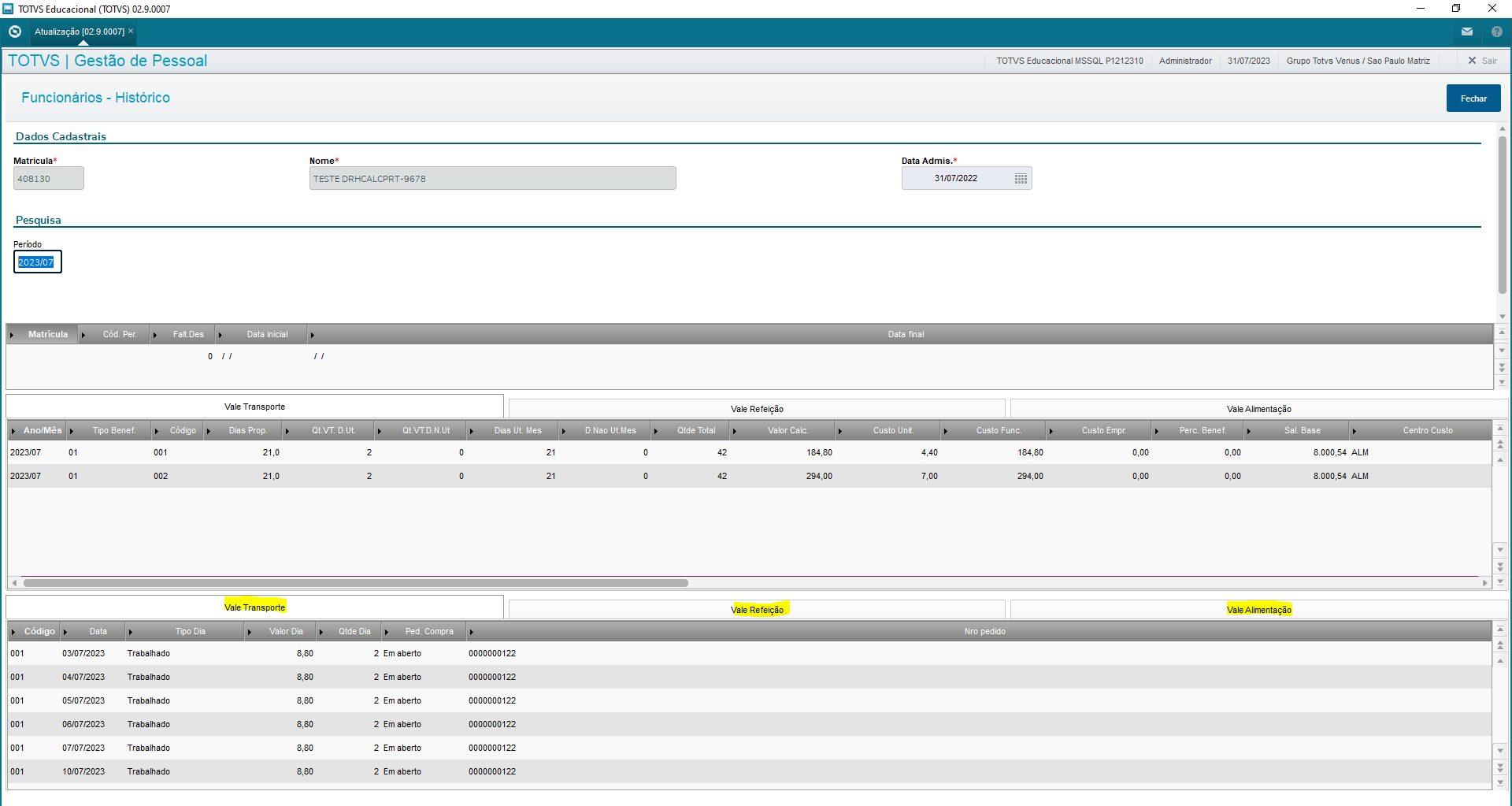Viewport: 1512px width, 806px height.
Task: Open upper Vale Alimentação tab
Action: (1258, 409)
